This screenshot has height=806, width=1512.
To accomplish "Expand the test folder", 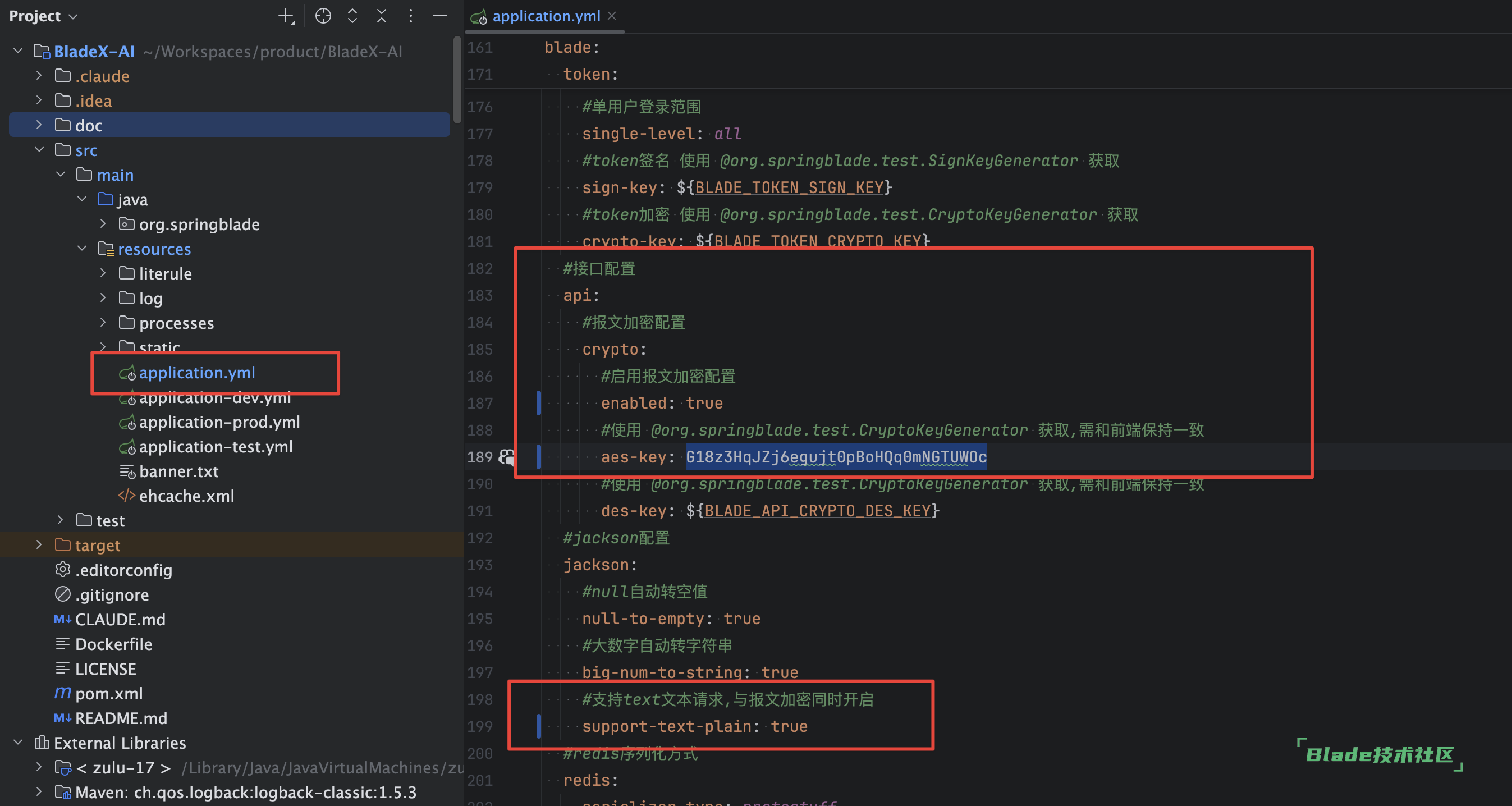I will tap(61, 520).
